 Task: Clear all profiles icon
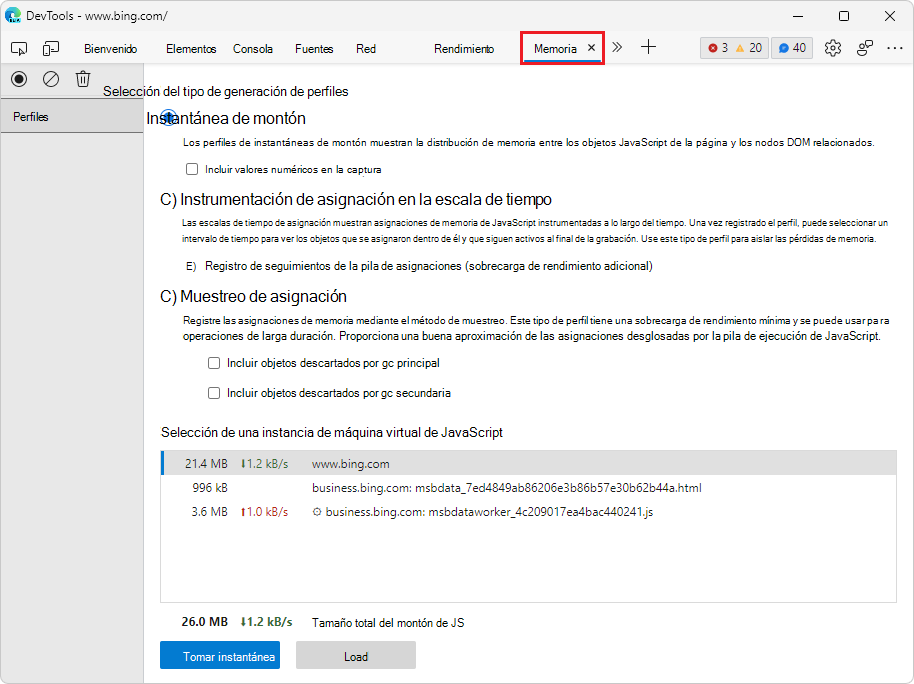pos(51,79)
